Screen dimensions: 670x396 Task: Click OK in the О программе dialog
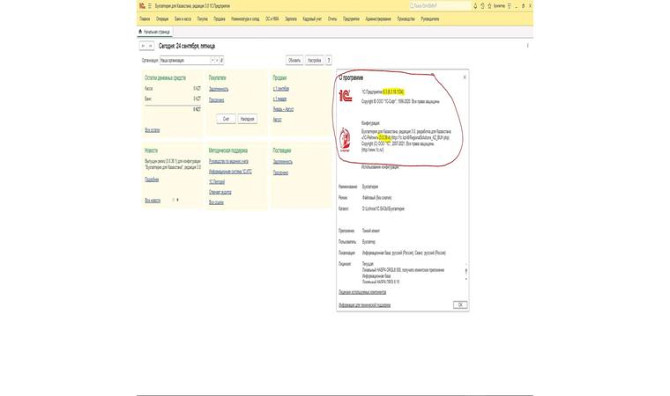460,305
